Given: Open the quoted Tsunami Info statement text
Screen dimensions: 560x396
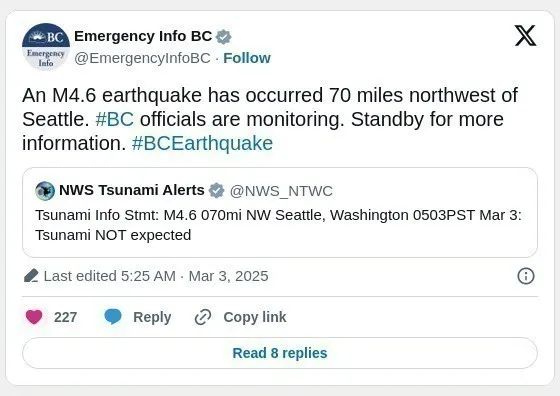Looking at the screenshot, I should [278, 225].
